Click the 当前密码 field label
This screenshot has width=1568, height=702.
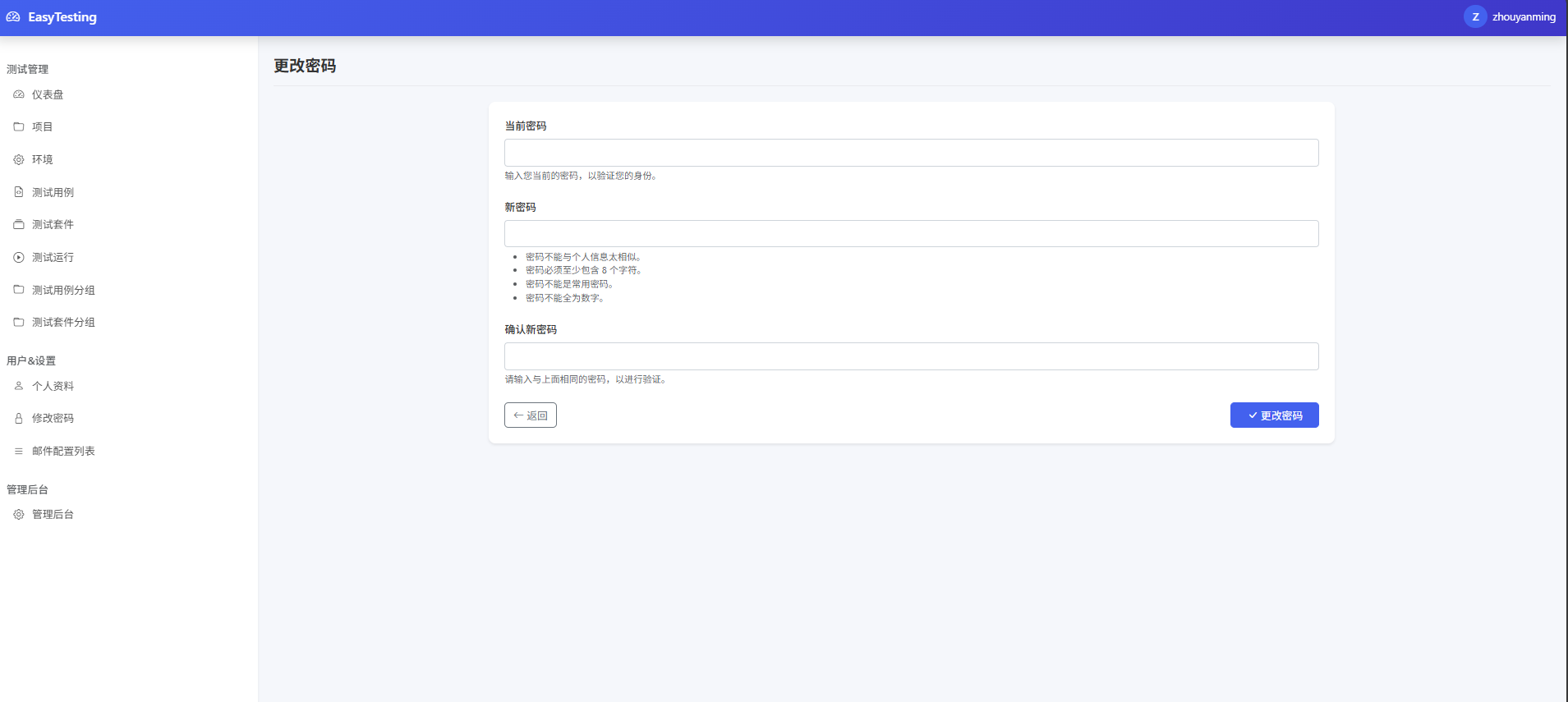pyautogui.click(x=526, y=126)
